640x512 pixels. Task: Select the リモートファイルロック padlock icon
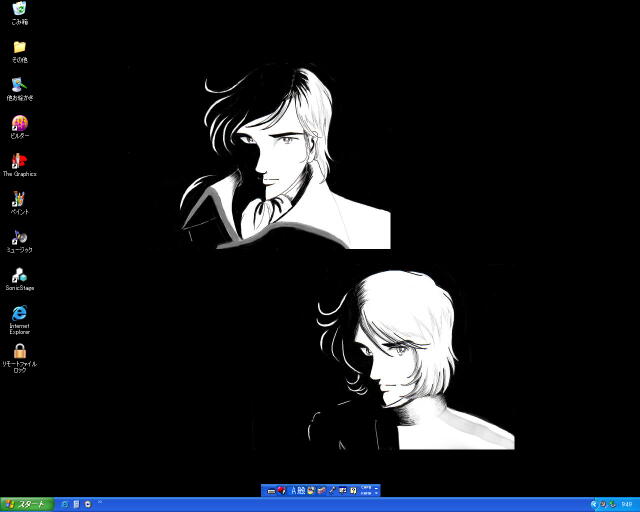(20, 358)
